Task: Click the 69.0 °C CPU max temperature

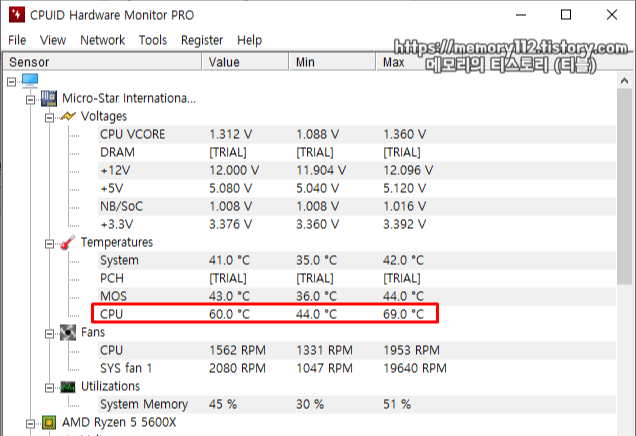Action: 404,314
